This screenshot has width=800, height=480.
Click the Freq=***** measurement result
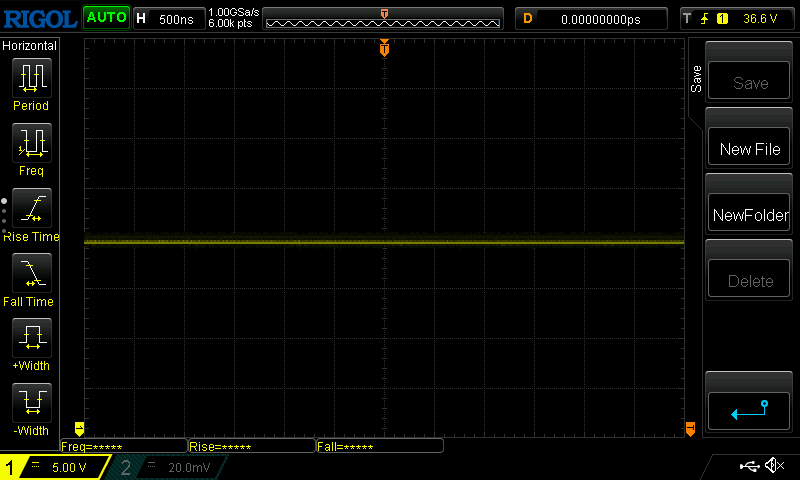(124, 446)
